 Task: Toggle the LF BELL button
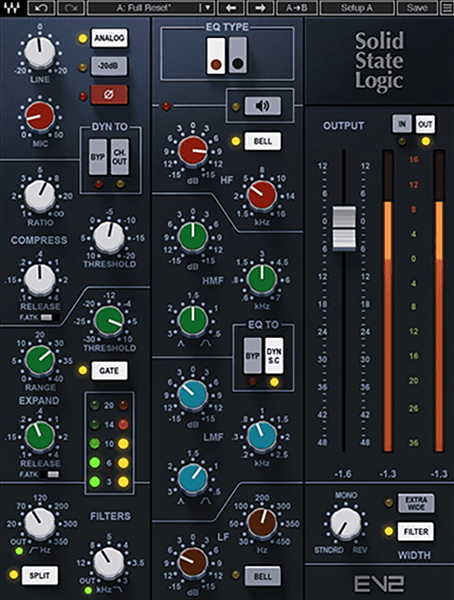[x=263, y=576]
